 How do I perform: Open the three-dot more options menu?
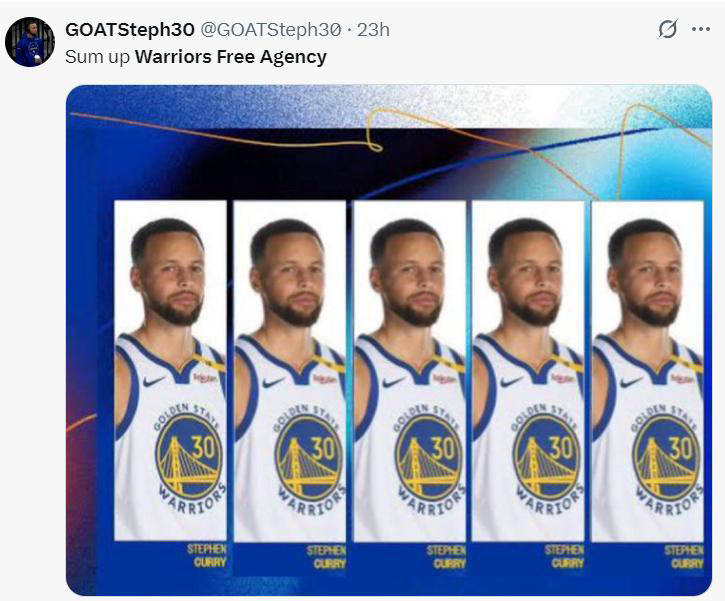click(700, 29)
